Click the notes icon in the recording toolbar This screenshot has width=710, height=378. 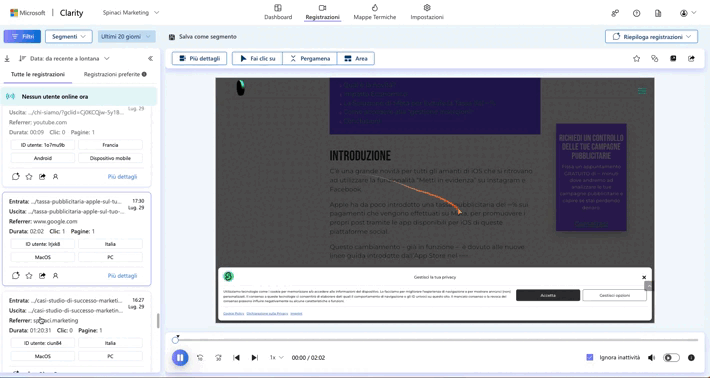click(673, 58)
